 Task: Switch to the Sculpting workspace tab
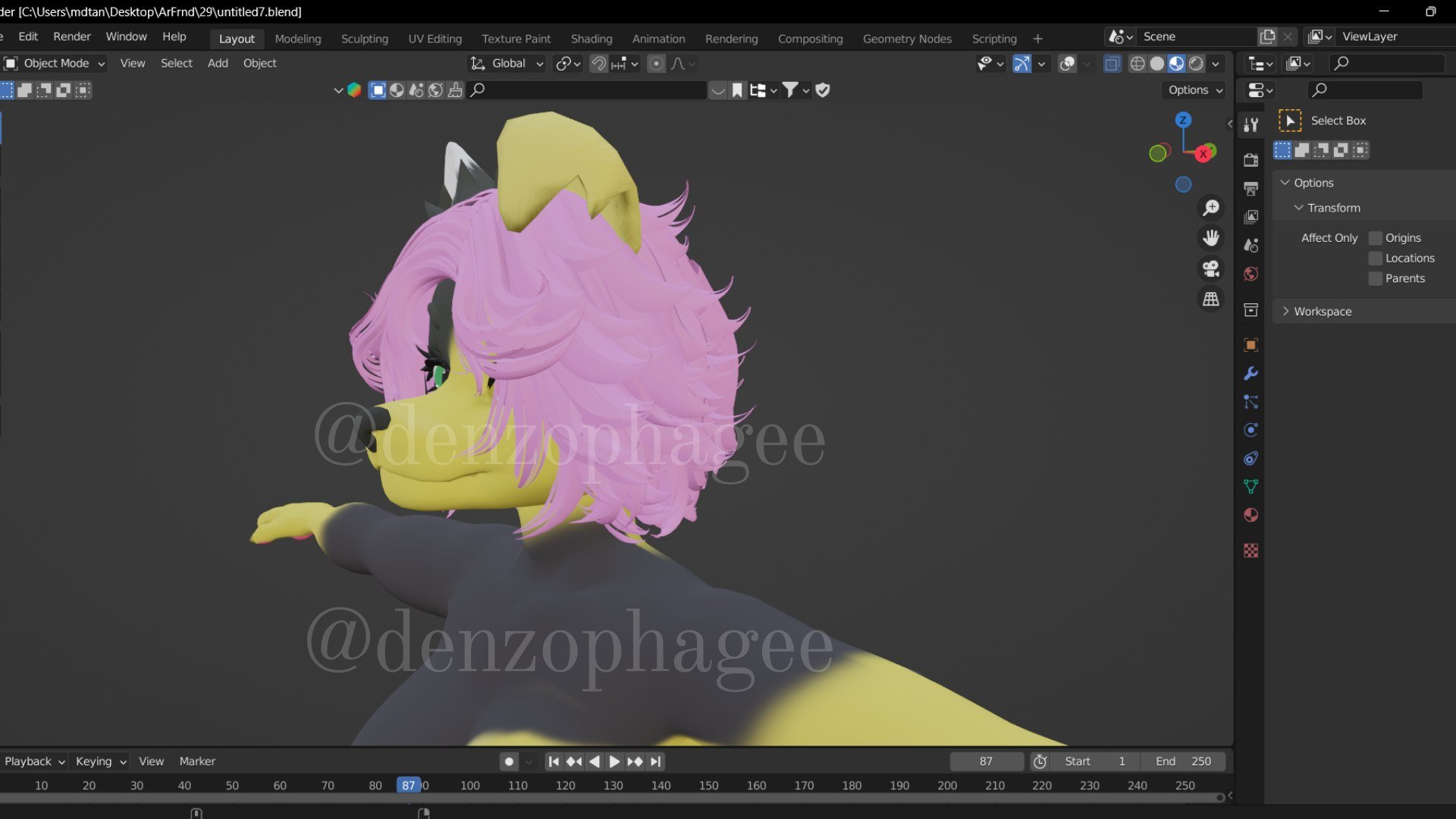(x=364, y=39)
